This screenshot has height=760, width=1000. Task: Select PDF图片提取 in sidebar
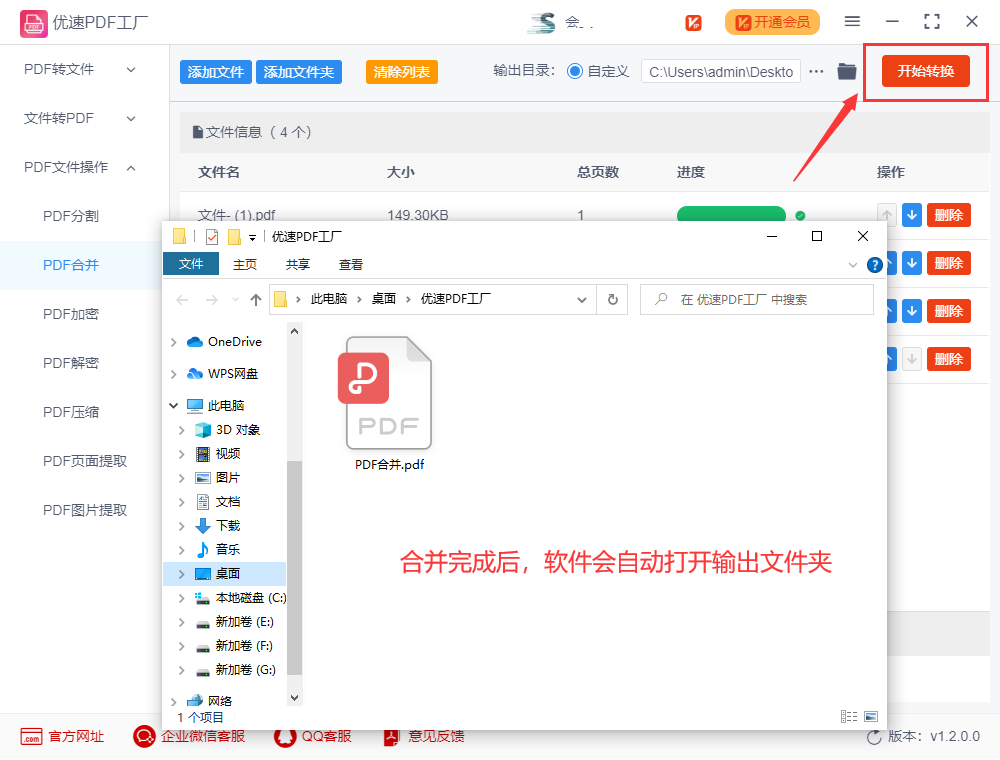click(85, 510)
